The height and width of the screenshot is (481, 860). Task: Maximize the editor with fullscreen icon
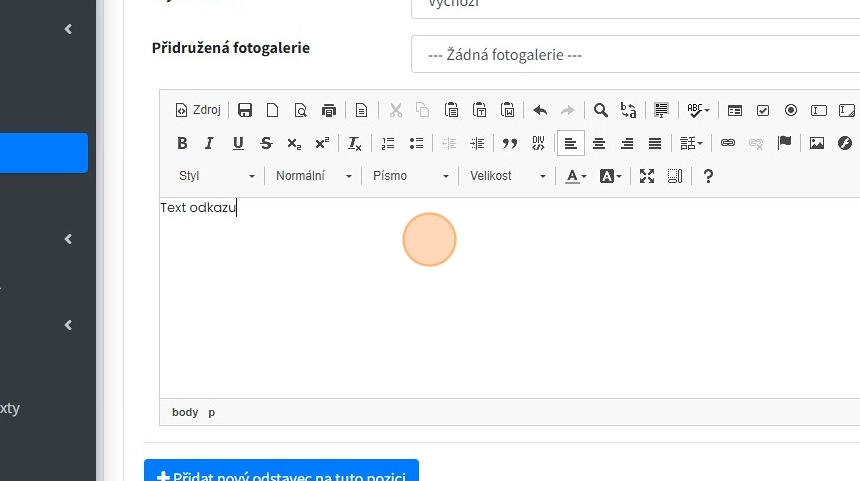point(647,176)
